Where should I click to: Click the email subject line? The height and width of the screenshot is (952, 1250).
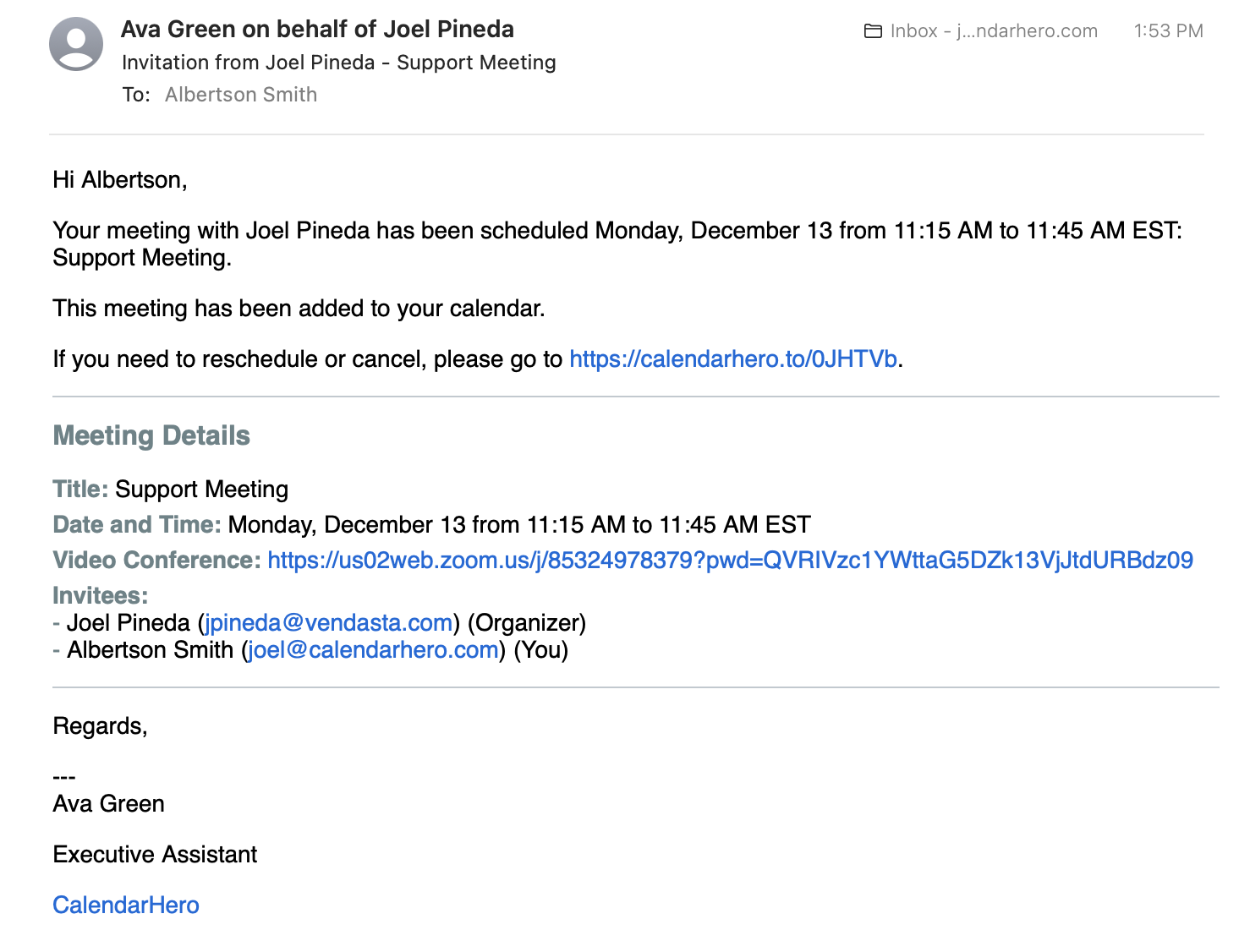[339, 63]
